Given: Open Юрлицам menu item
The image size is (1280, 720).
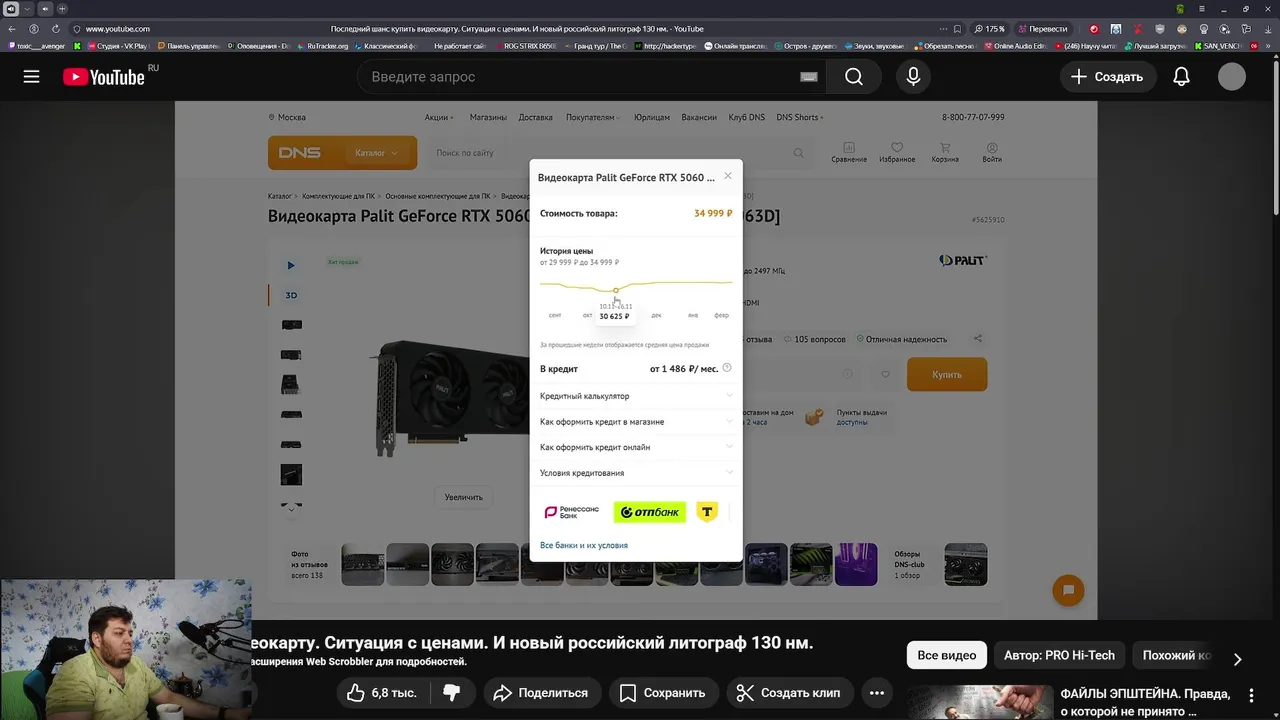Looking at the screenshot, I should 652,117.
